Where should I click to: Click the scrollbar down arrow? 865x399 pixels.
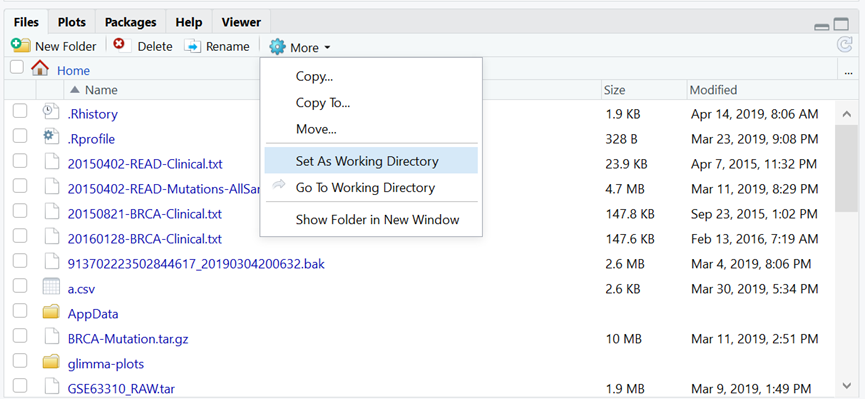pyautogui.click(x=847, y=385)
